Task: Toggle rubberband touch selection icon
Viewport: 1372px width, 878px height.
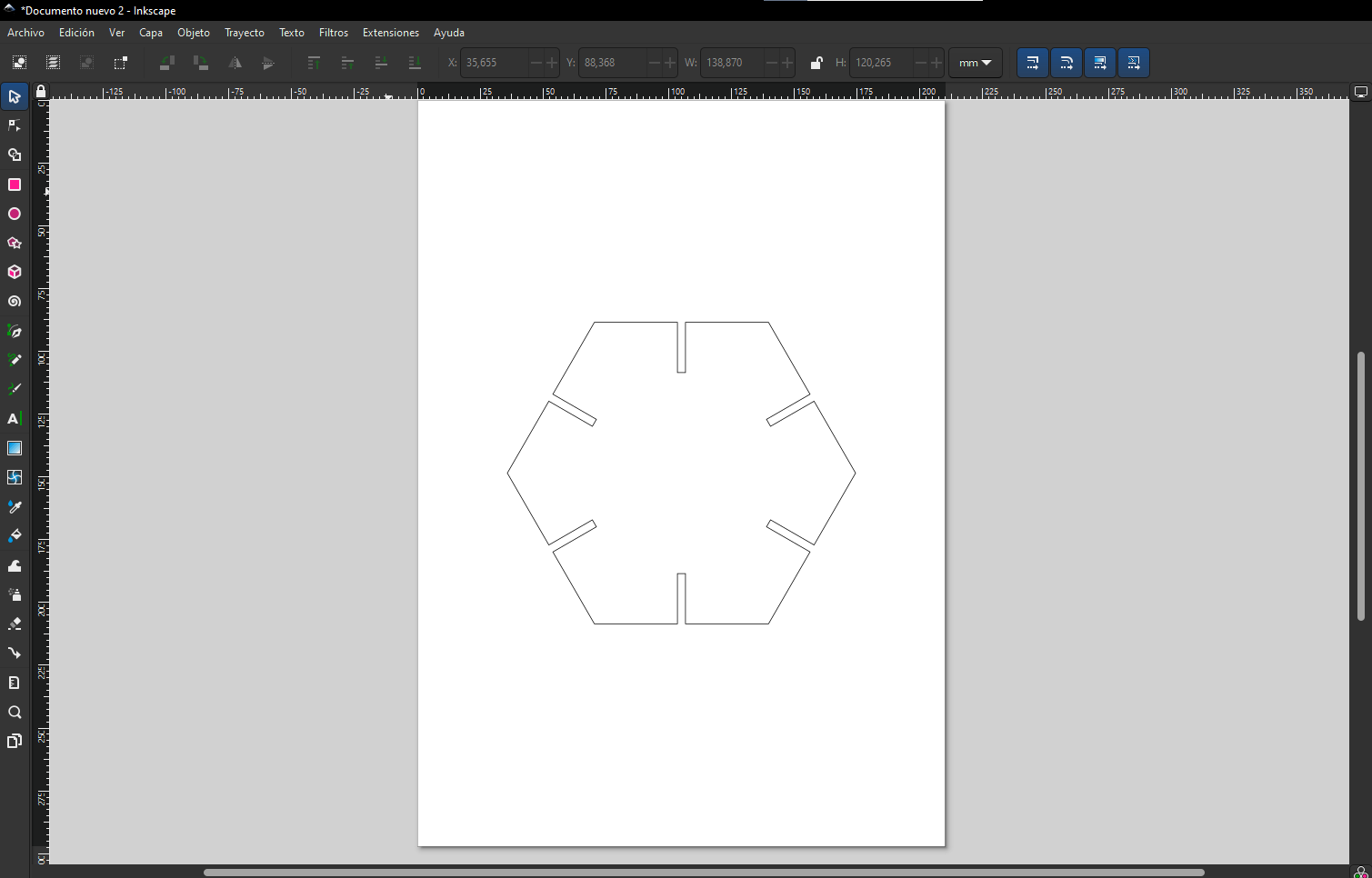Action: click(120, 63)
